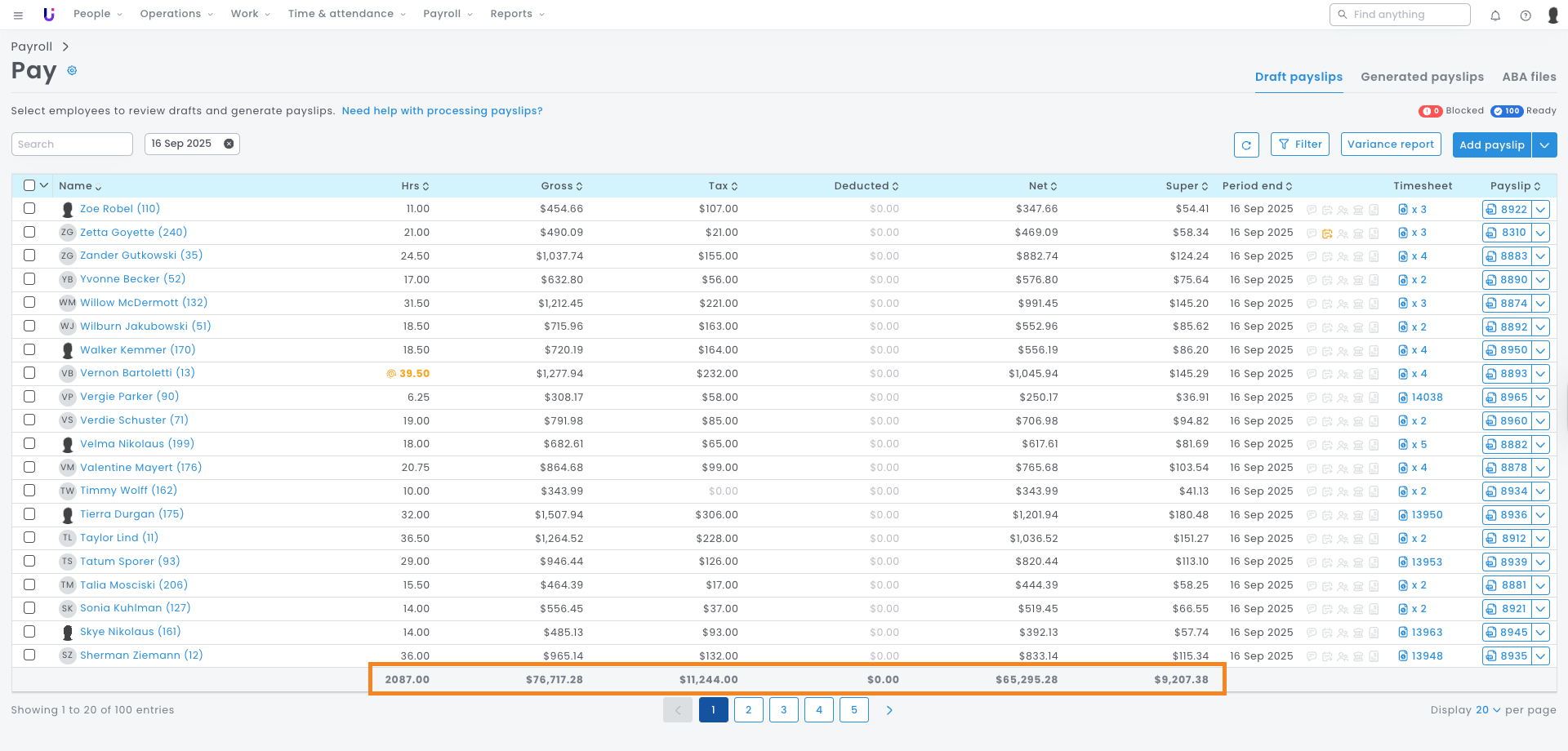
Task: Toggle the select-all header checkbox
Action: tap(29, 185)
